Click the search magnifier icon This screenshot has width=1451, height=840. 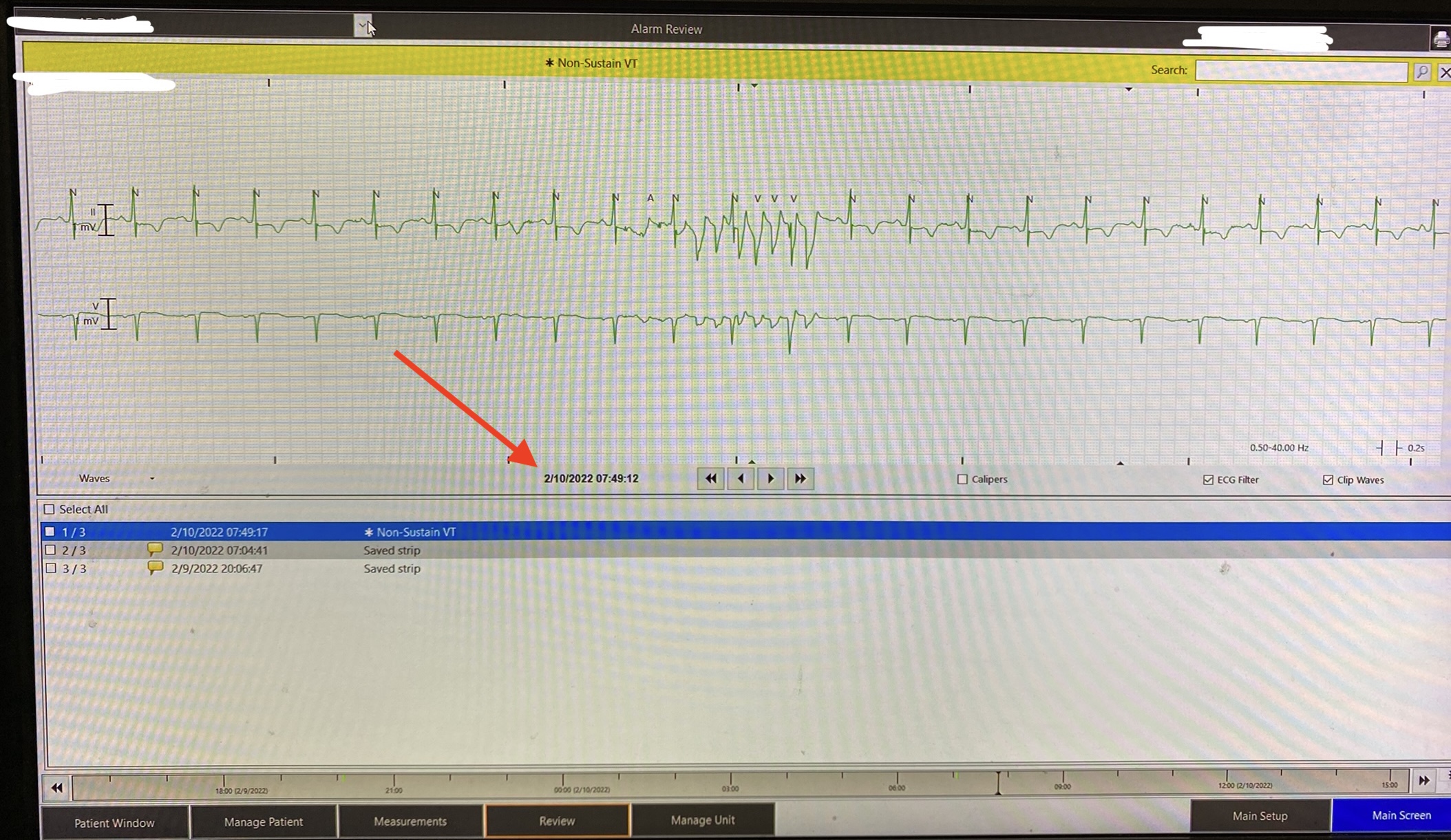pos(1422,72)
